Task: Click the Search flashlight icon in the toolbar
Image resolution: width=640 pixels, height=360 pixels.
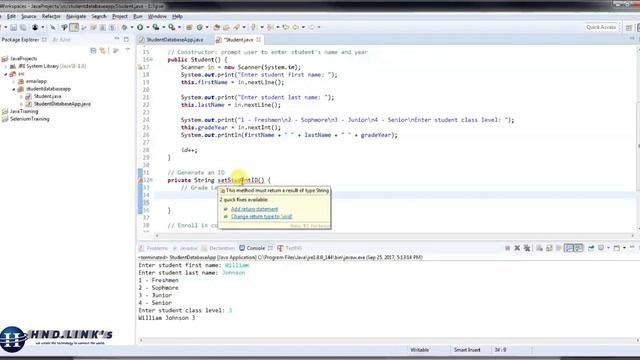Action: click(x=236, y=27)
